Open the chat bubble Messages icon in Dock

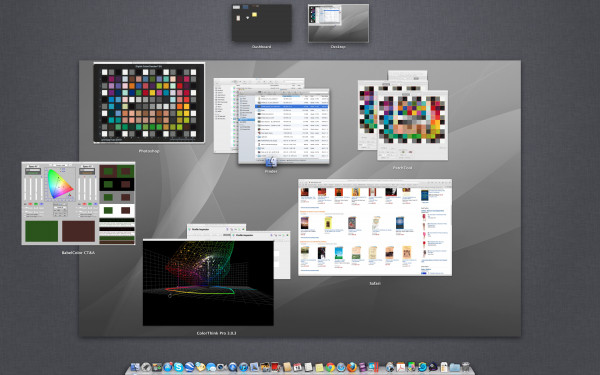point(211,367)
